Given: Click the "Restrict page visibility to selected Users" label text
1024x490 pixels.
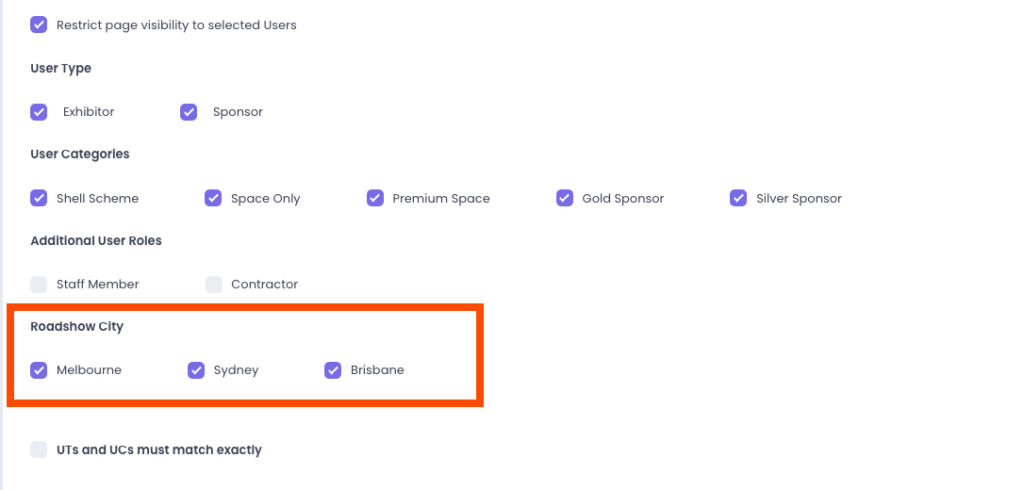Looking at the screenshot, I should click(176, 25).
